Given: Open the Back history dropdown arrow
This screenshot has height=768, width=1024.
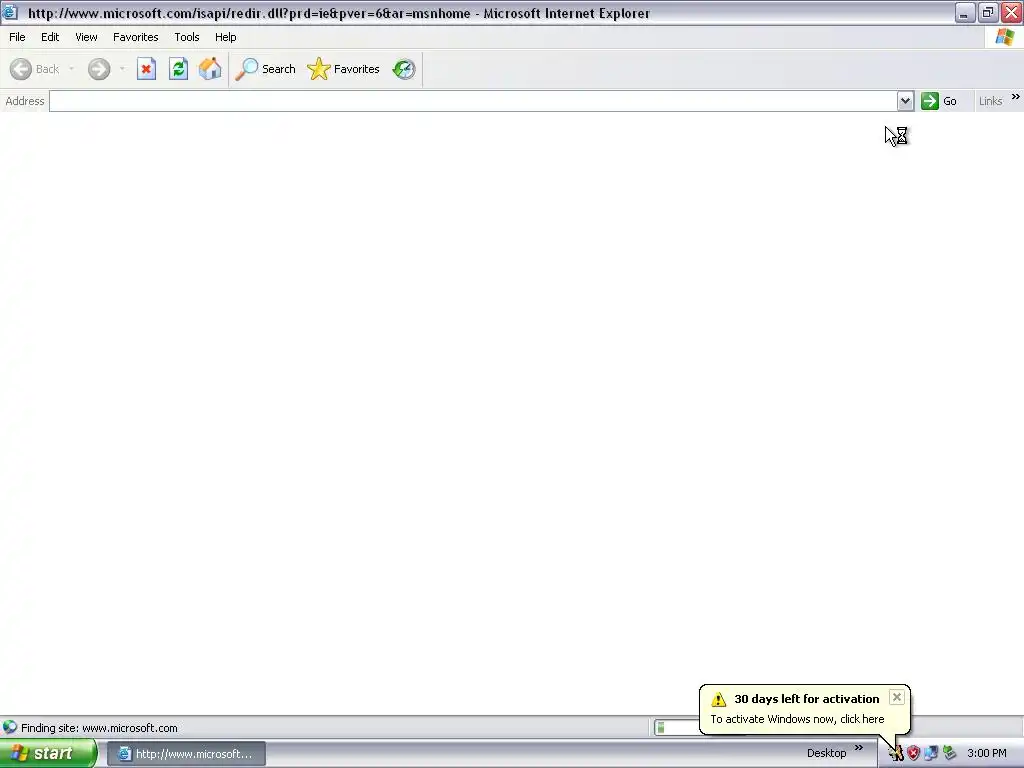Looking at the screenshot, I should pyautogui.click(x=71, y=69).
